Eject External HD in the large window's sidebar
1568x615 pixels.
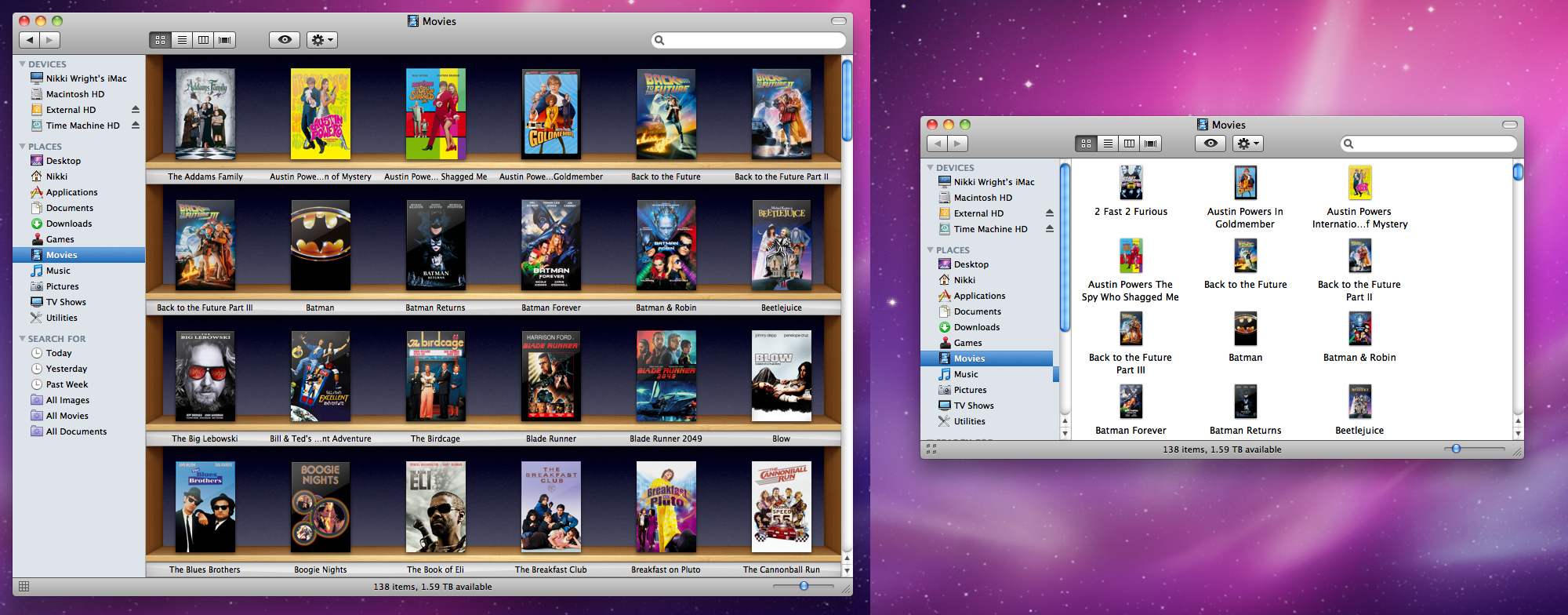[x=136, y=110]
